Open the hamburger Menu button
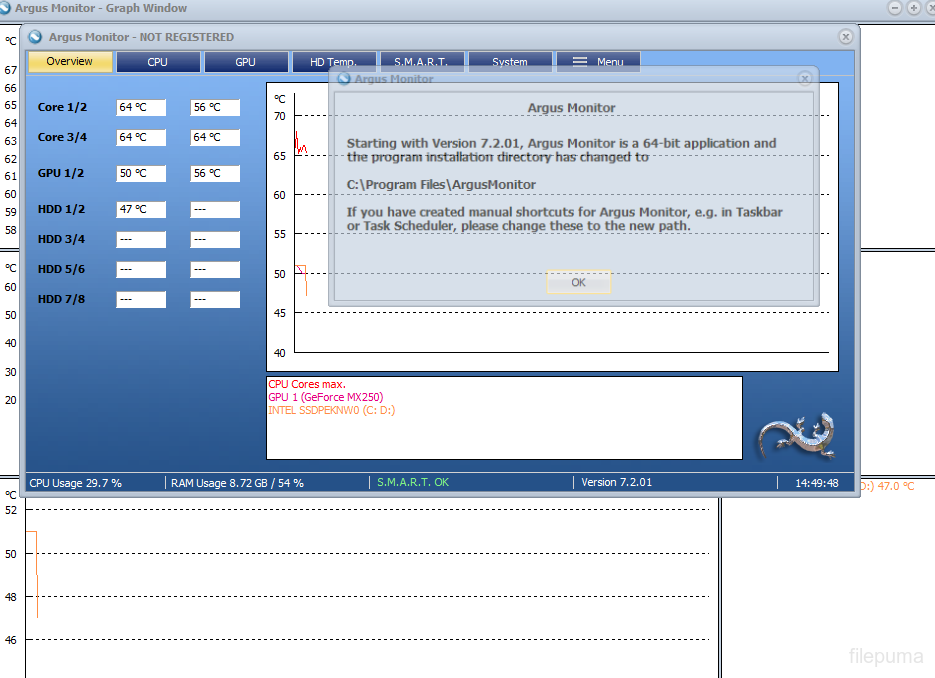 (598, 62)
